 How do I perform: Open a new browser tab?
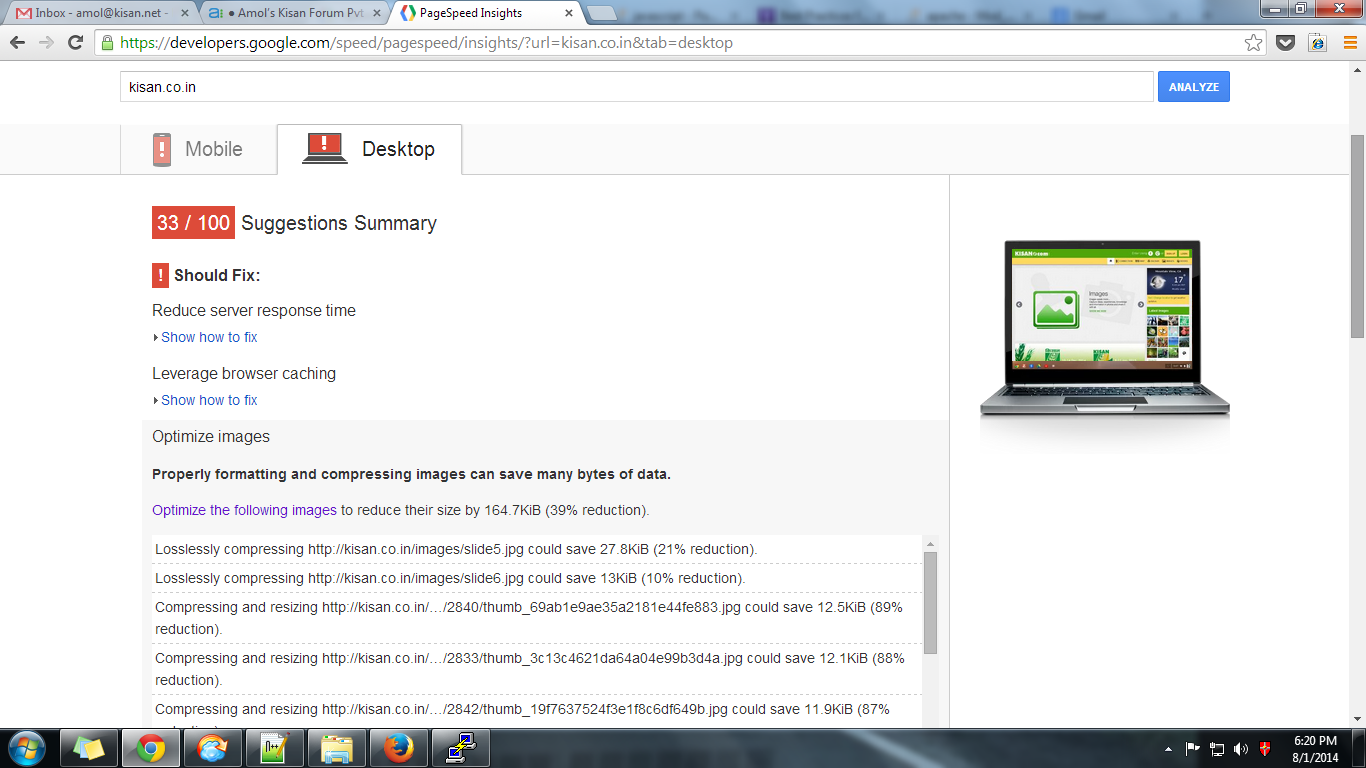(601, 14)
